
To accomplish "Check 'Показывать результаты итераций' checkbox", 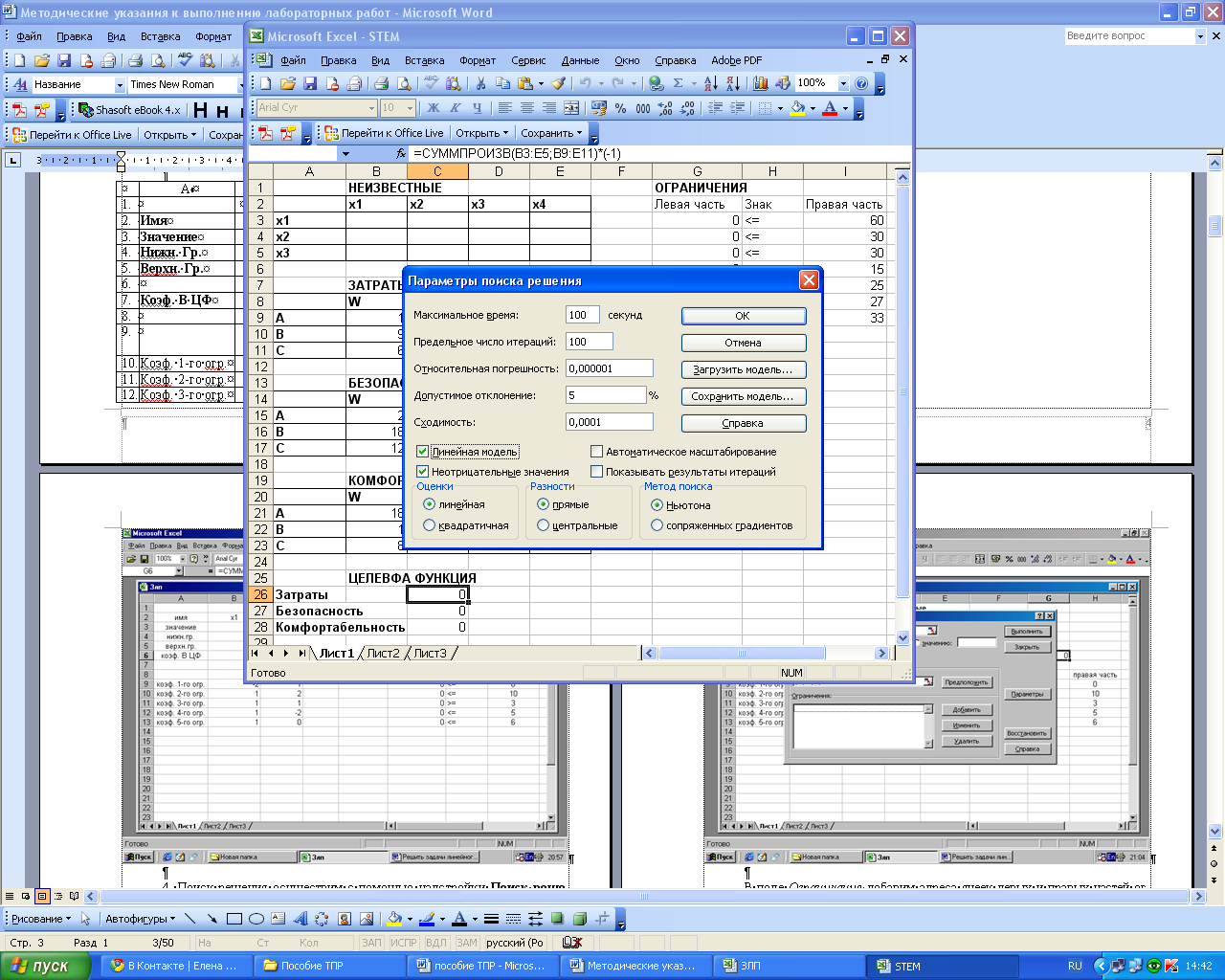I will (x=596, y=472).
